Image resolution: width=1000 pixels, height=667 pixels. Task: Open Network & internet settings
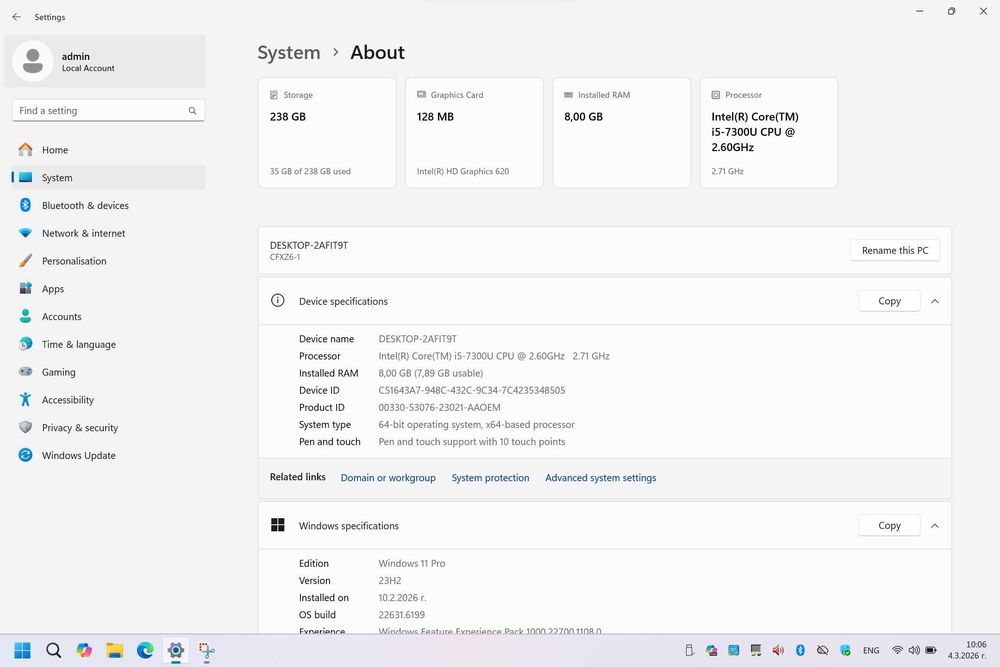point(108,233)
